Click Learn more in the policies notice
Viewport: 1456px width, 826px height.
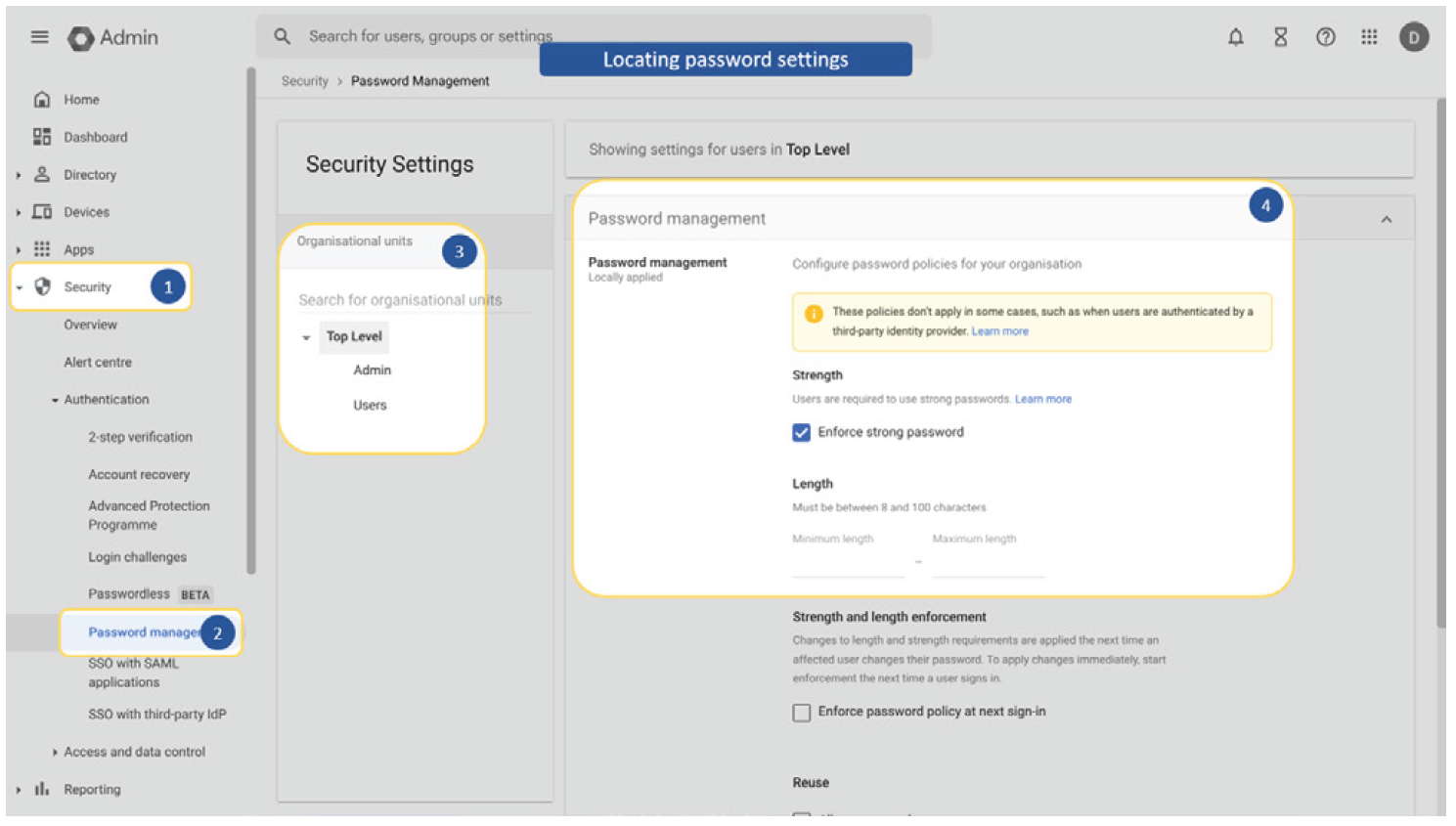coord(999,331)
